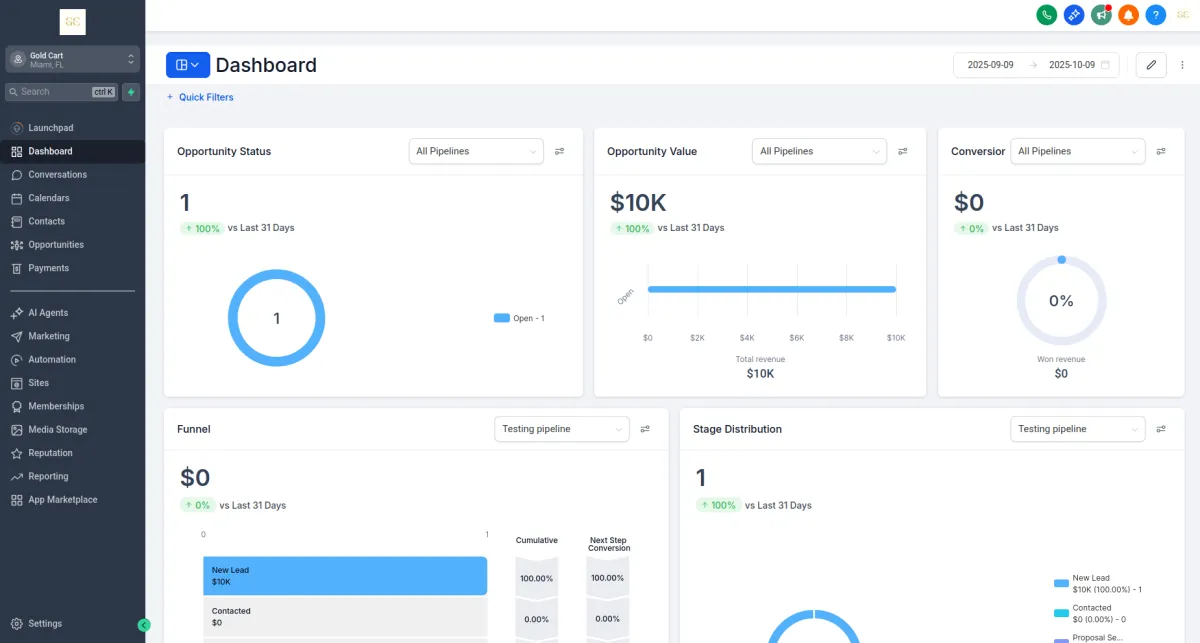The image size is (1200, 643).
Task: Open the megaphone announcements icon
Action: pos(1101,15)
